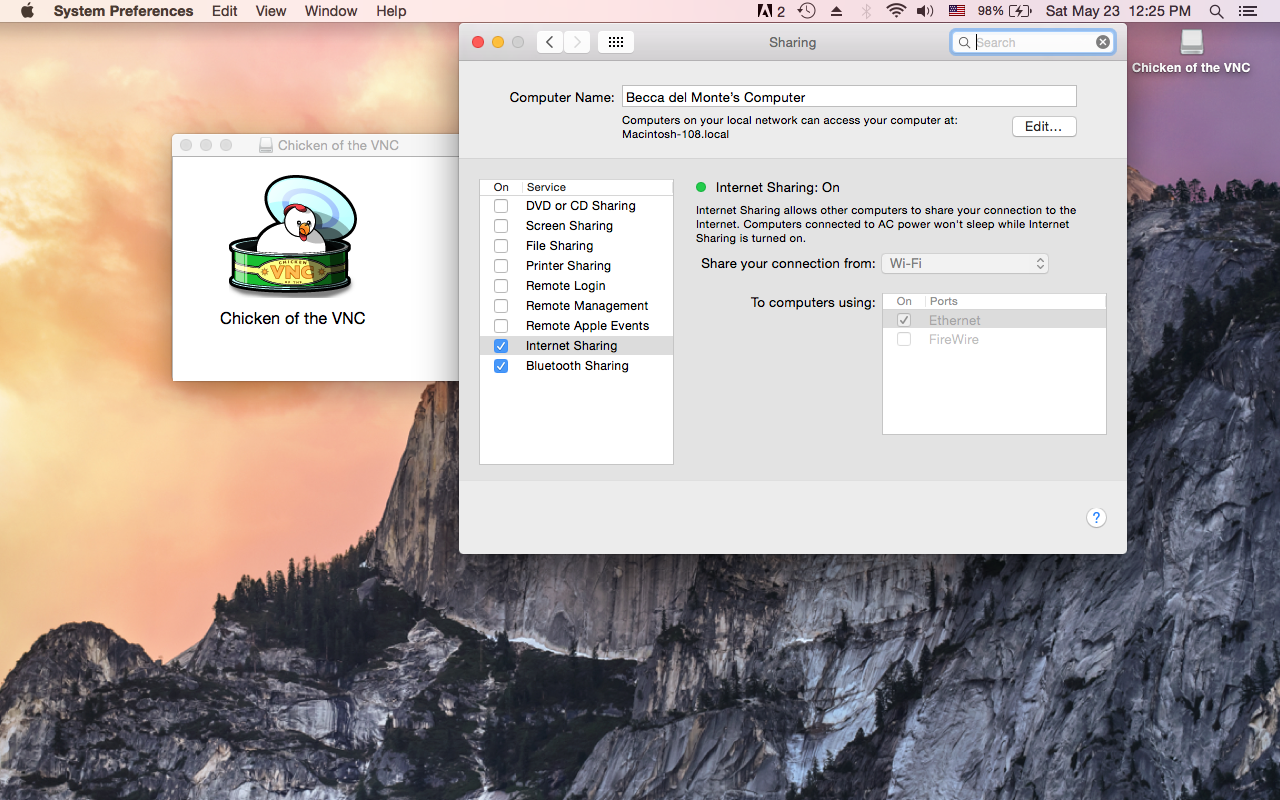The image size is (1280, 800).
Task: Click the Chicken of the VNC app icon
Action: pyautogui.click(x=293, y=236)
